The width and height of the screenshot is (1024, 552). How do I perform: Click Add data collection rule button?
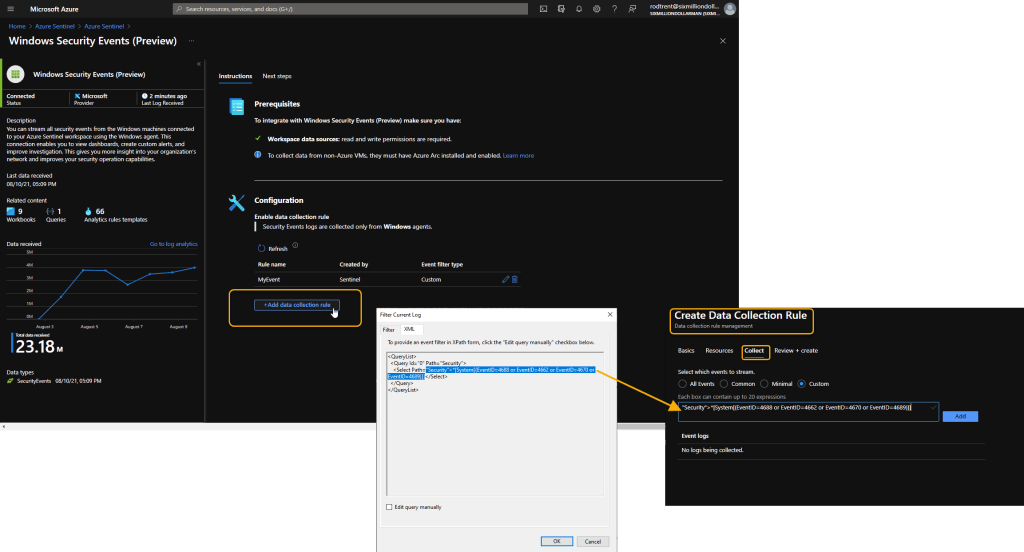tap(296, 305)
